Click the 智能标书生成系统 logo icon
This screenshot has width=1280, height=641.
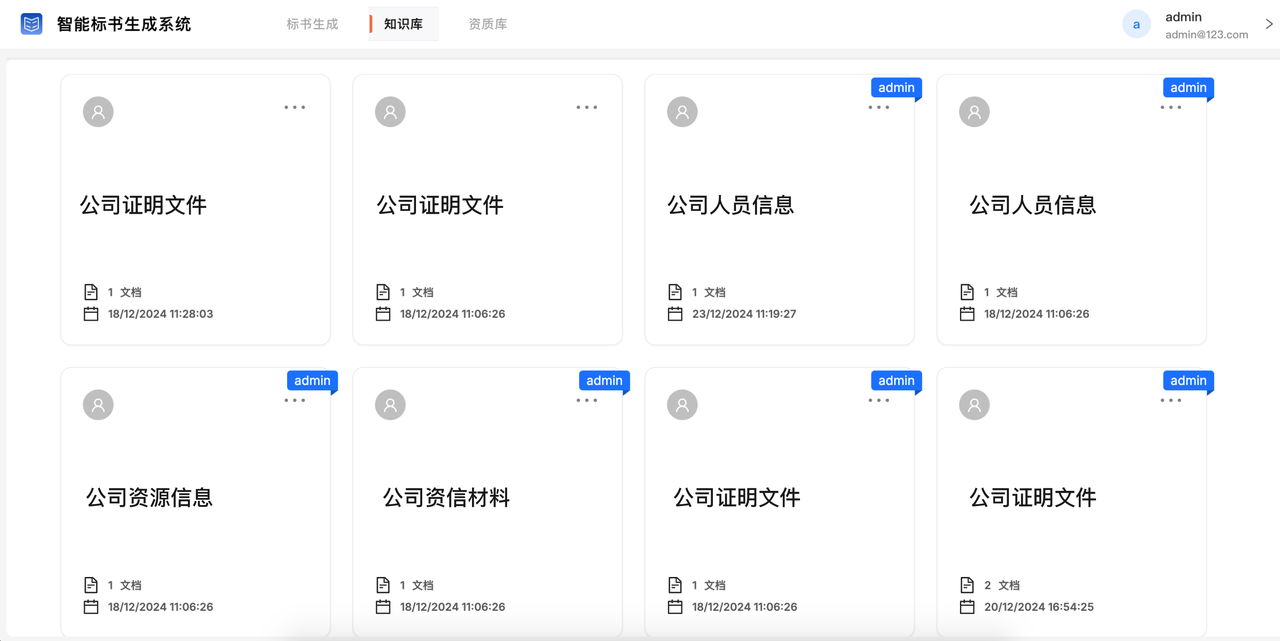tap(32, 24)
